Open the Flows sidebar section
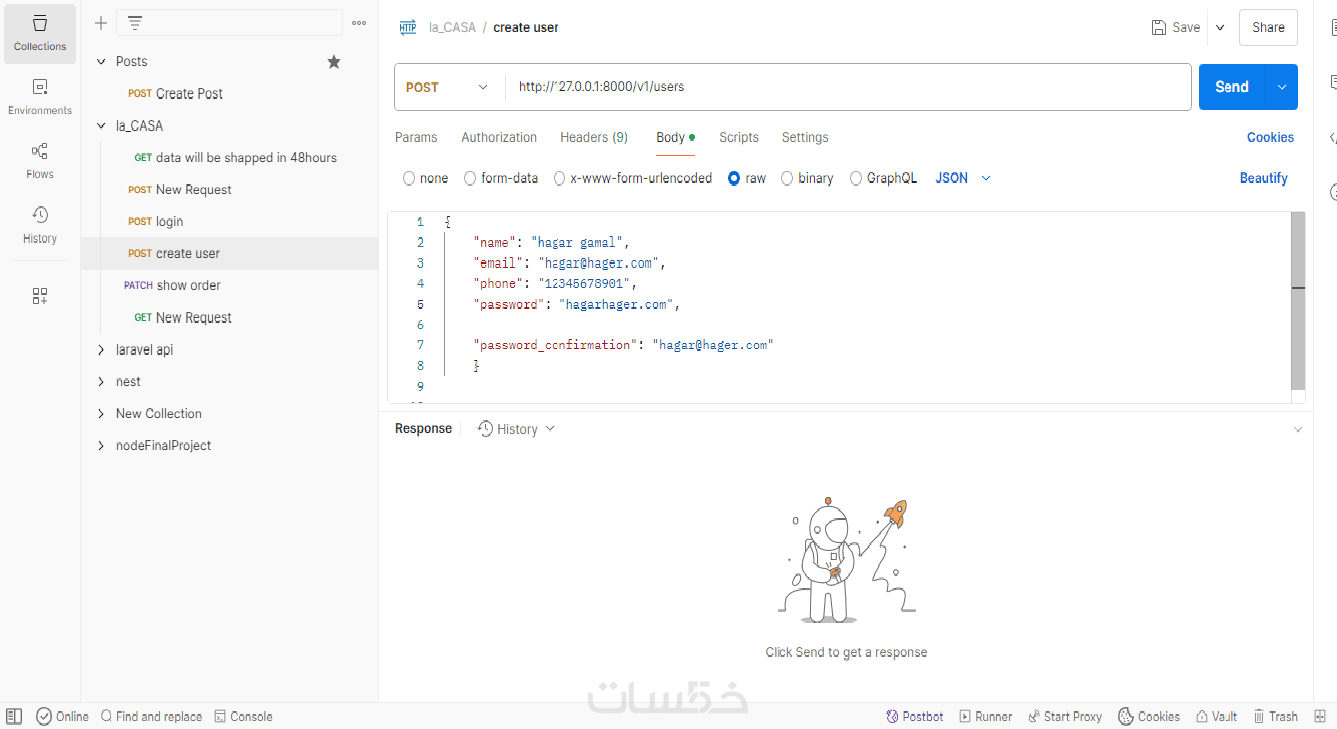1337x729 pixels. point(40,161)
